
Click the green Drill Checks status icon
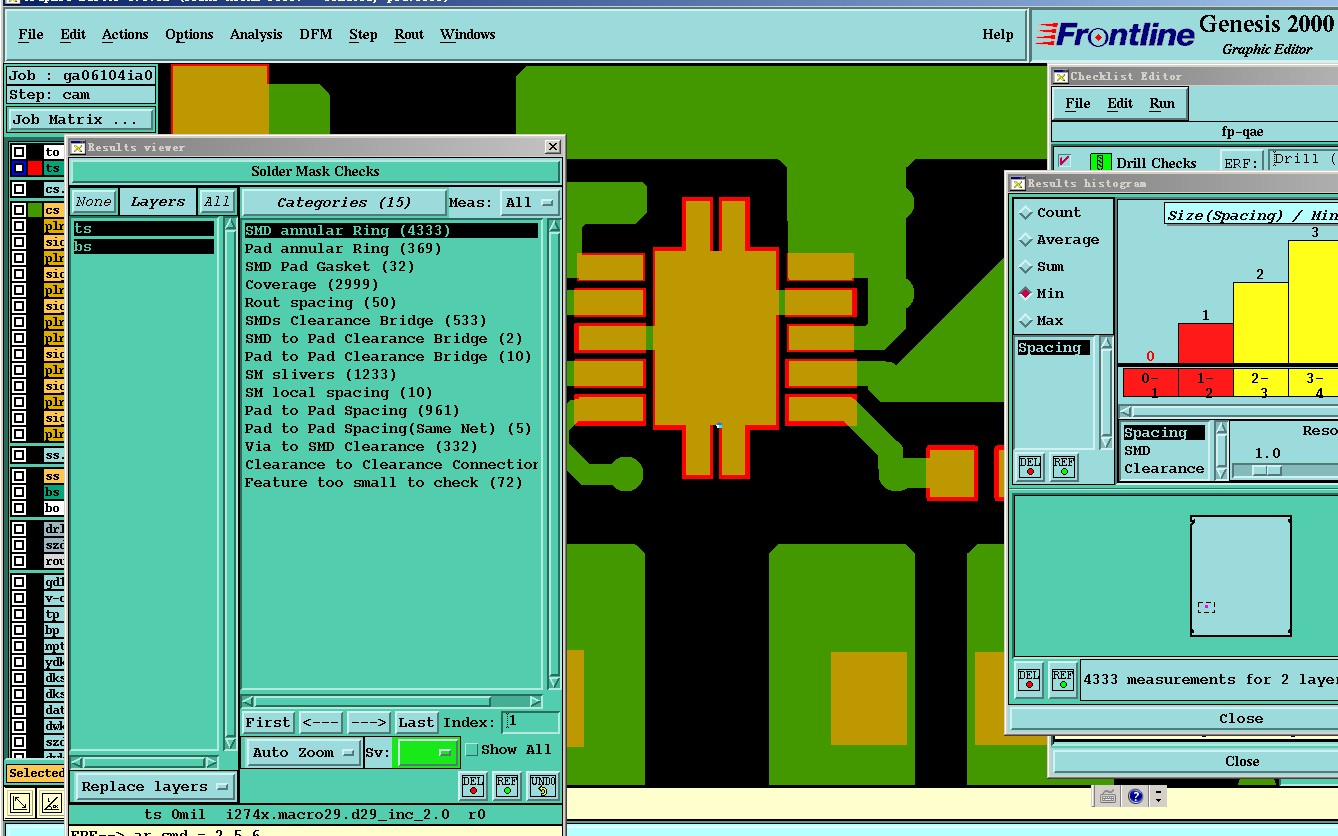click(1101, 163)
